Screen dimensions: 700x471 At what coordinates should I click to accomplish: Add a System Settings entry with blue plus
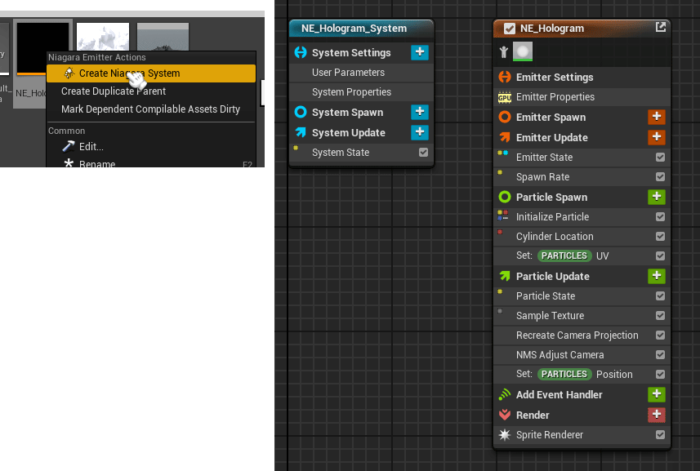click(420, 52)
